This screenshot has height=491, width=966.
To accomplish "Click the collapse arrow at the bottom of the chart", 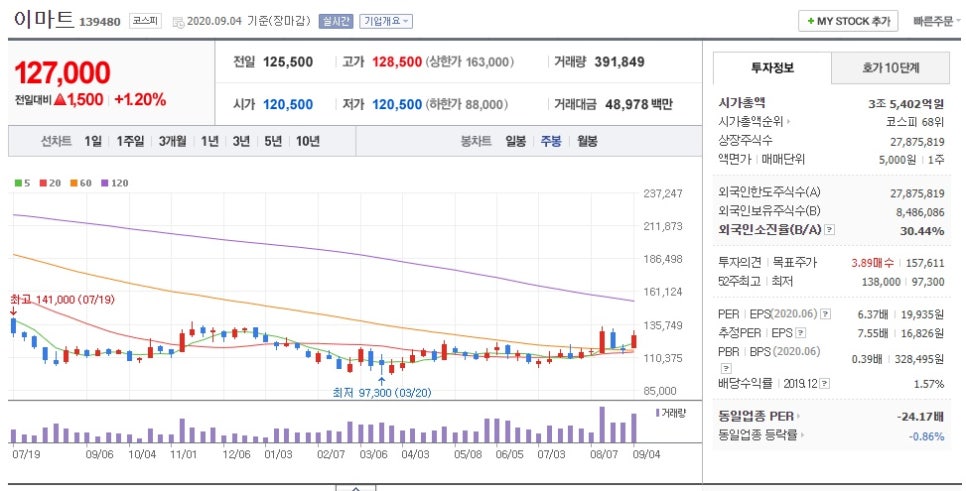I will pos(355,488).
